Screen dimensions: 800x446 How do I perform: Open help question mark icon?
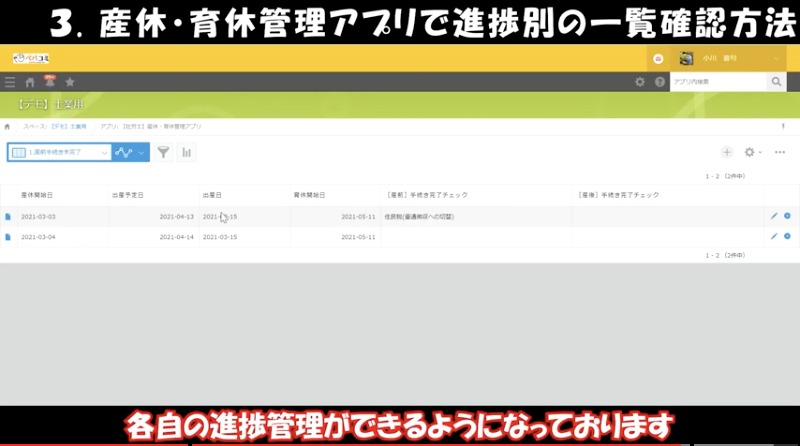[660, 82]
